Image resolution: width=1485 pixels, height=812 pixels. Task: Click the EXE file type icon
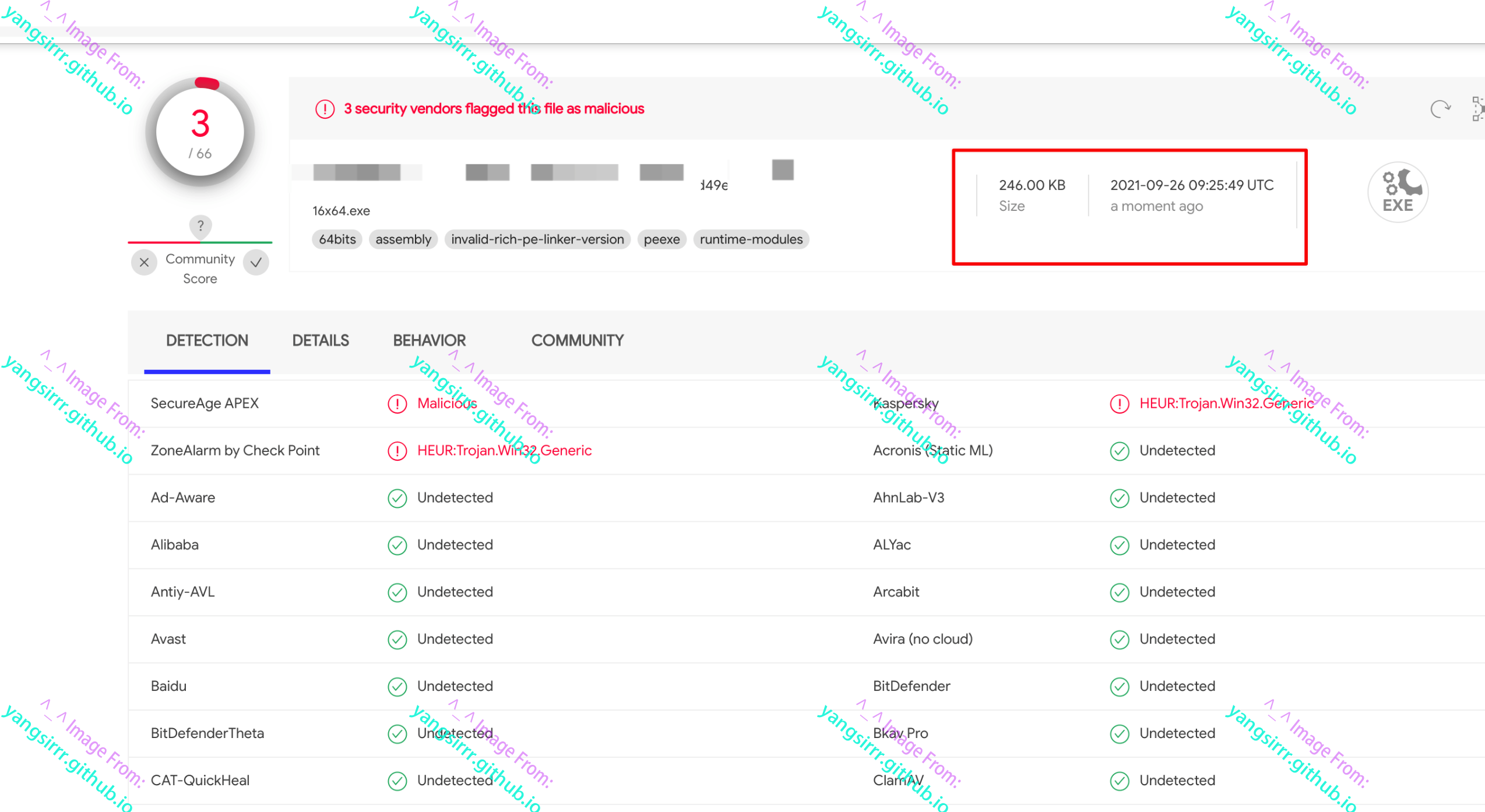tap(1398, 192)
